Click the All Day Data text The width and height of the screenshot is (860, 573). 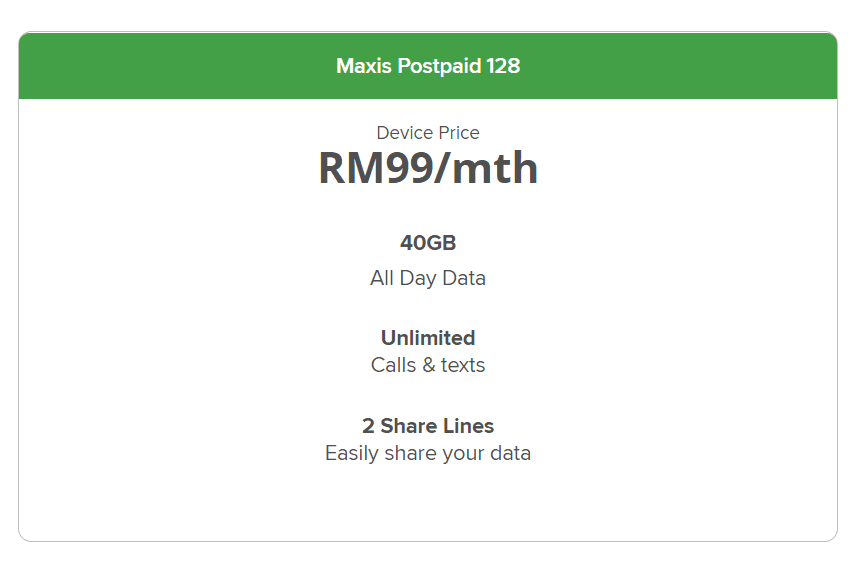(428, 278)
